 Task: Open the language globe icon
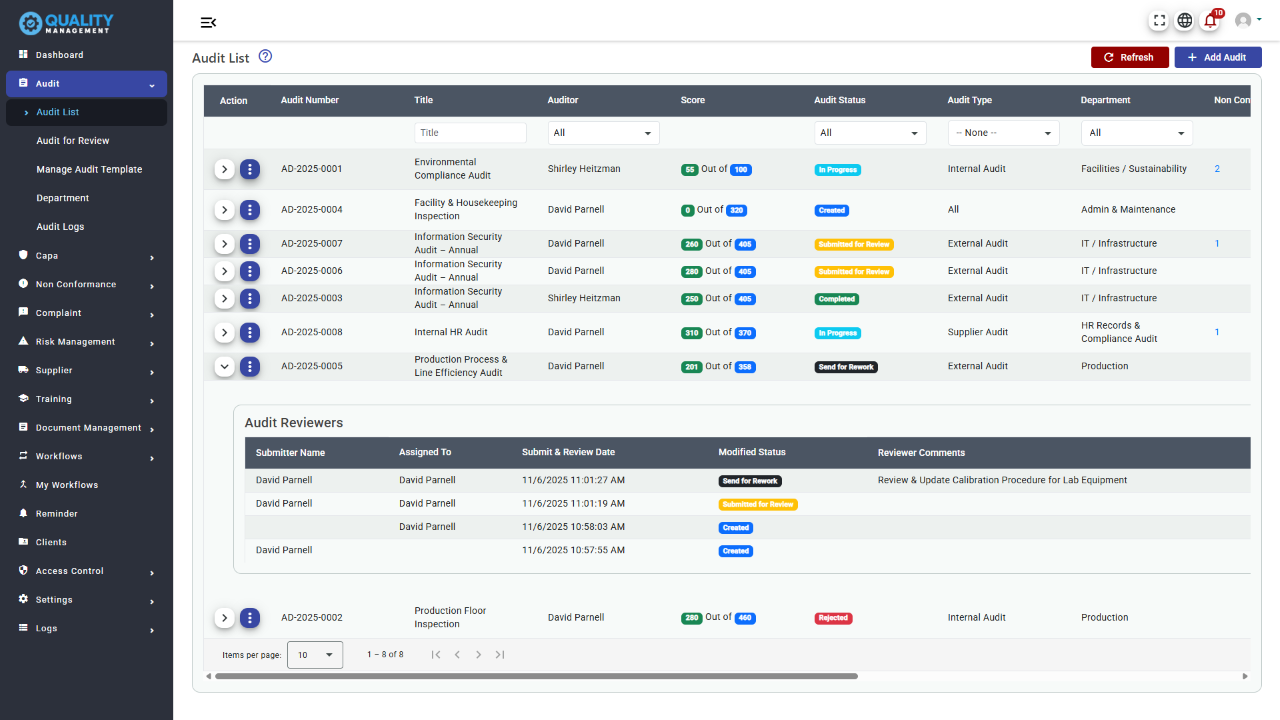pyautogui.click(x=1184, y=21)
